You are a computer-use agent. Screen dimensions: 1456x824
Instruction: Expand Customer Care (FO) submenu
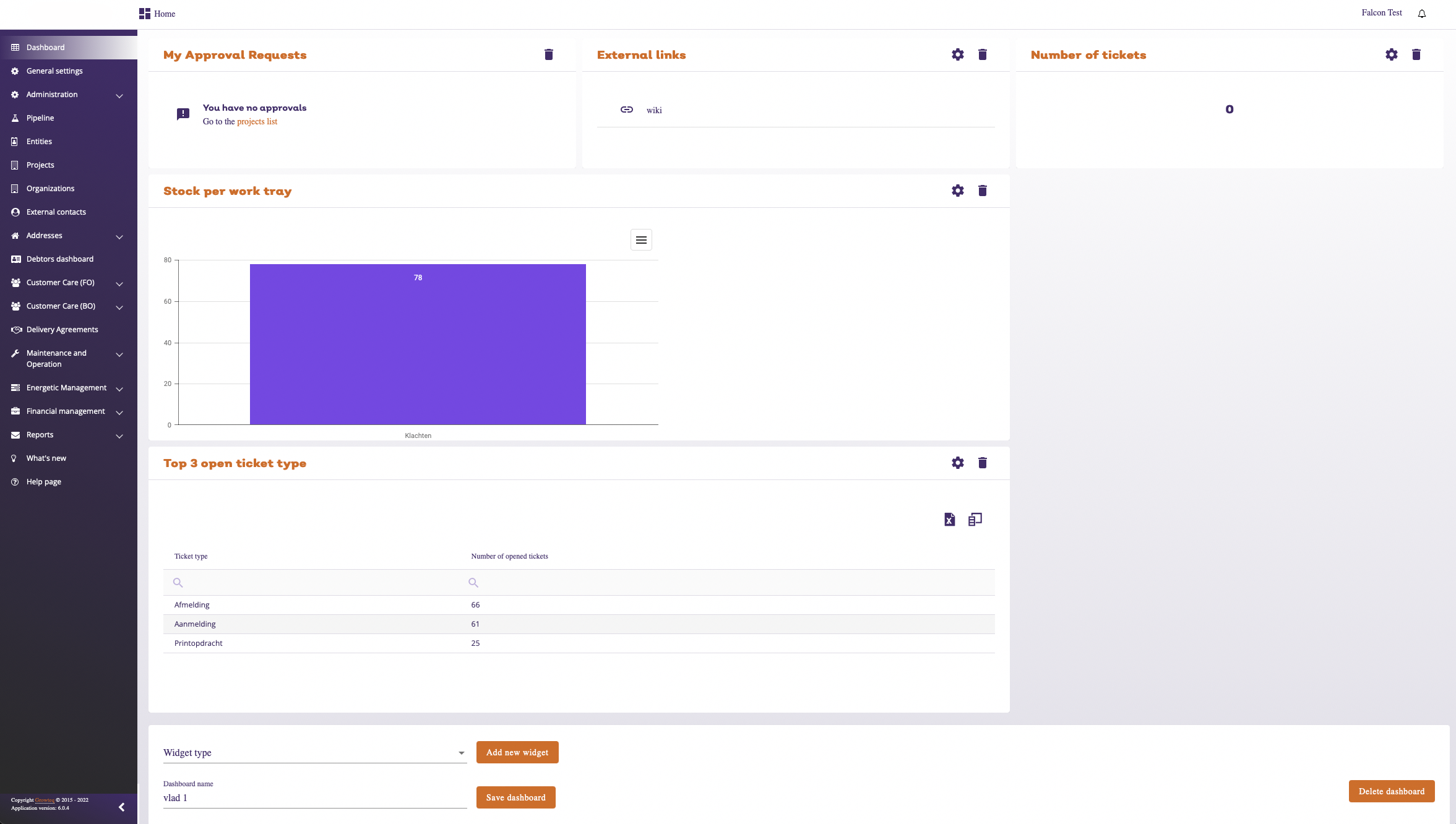(x=119, y=283)
